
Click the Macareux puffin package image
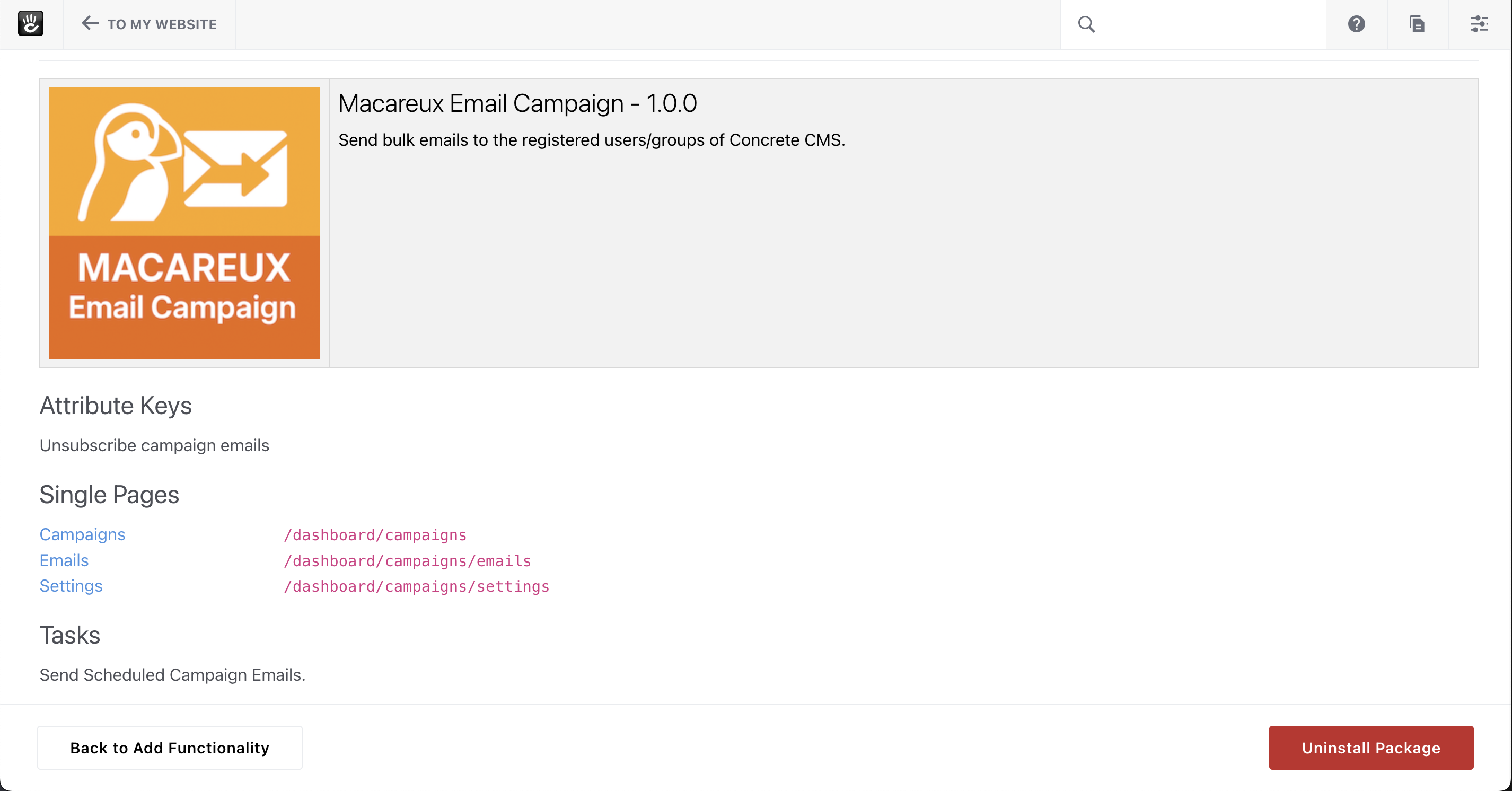(x=184, y=223)
